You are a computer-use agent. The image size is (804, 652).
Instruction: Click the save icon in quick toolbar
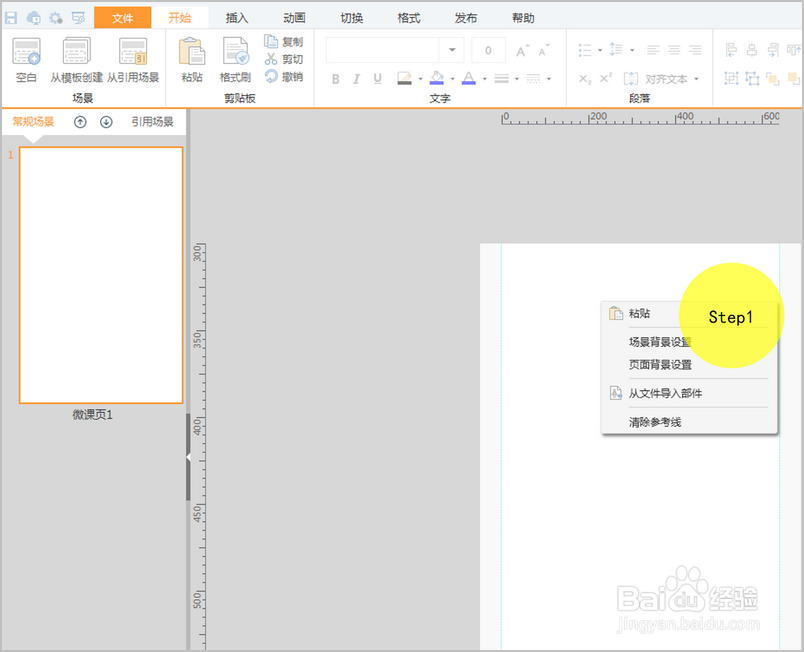[x=11, y=18]
